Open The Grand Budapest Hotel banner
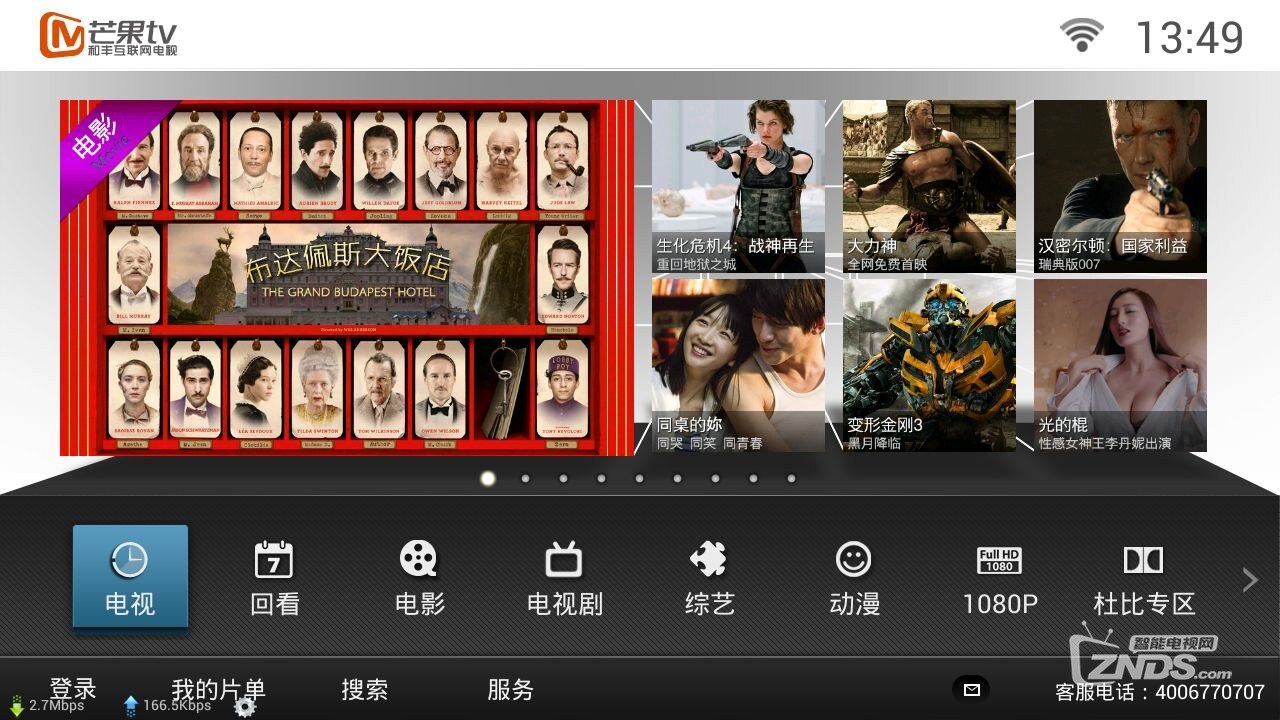 click(347, 278)
